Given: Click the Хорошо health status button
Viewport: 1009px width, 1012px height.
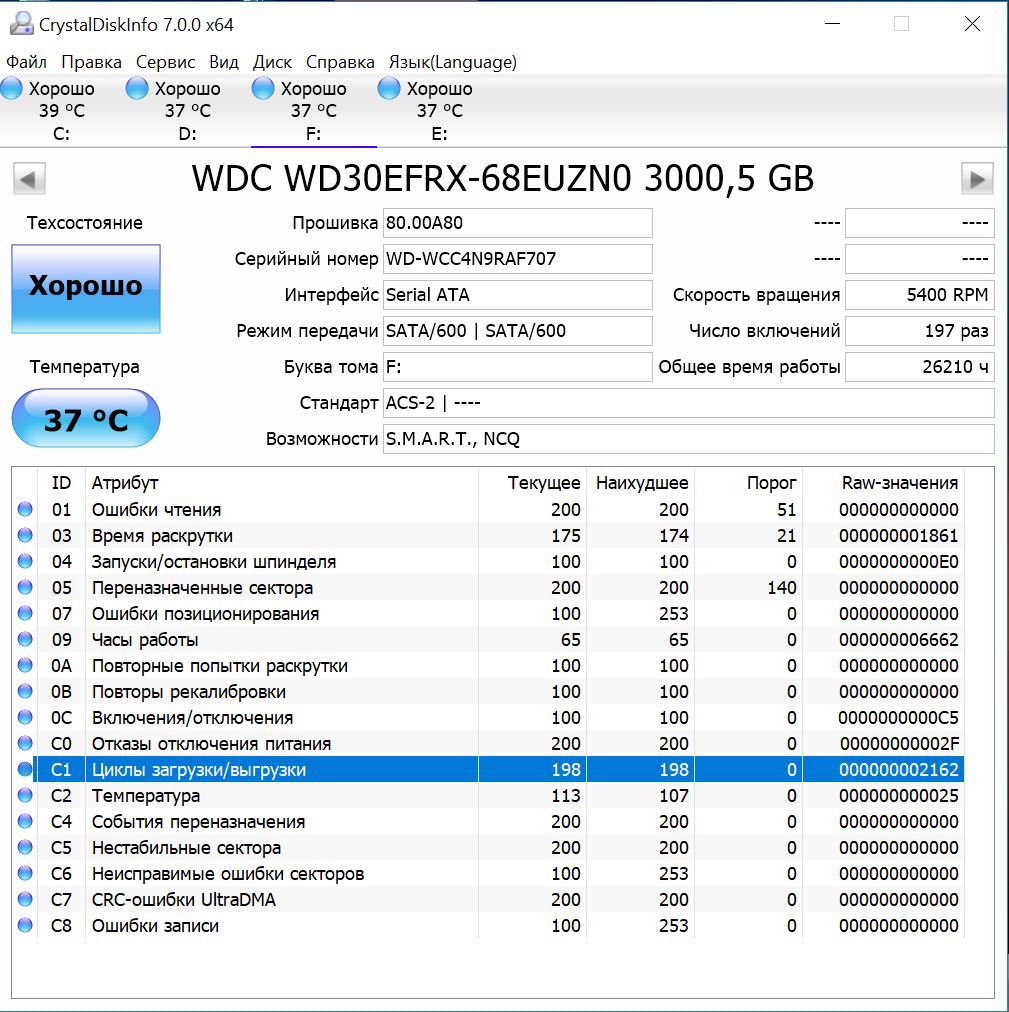Looking at the screenshot, I should click(85, 288).
